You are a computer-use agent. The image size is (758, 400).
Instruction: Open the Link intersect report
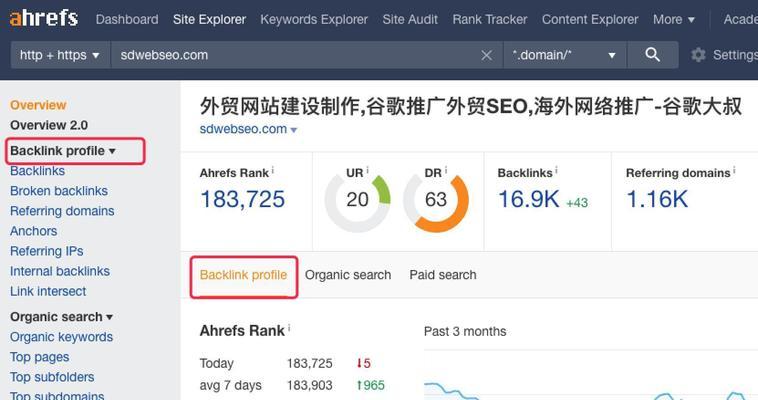pos(48,291)
